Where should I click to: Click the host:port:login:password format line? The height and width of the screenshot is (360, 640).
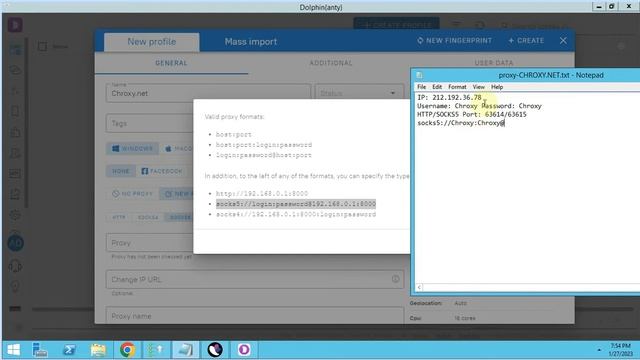[264, 145]
